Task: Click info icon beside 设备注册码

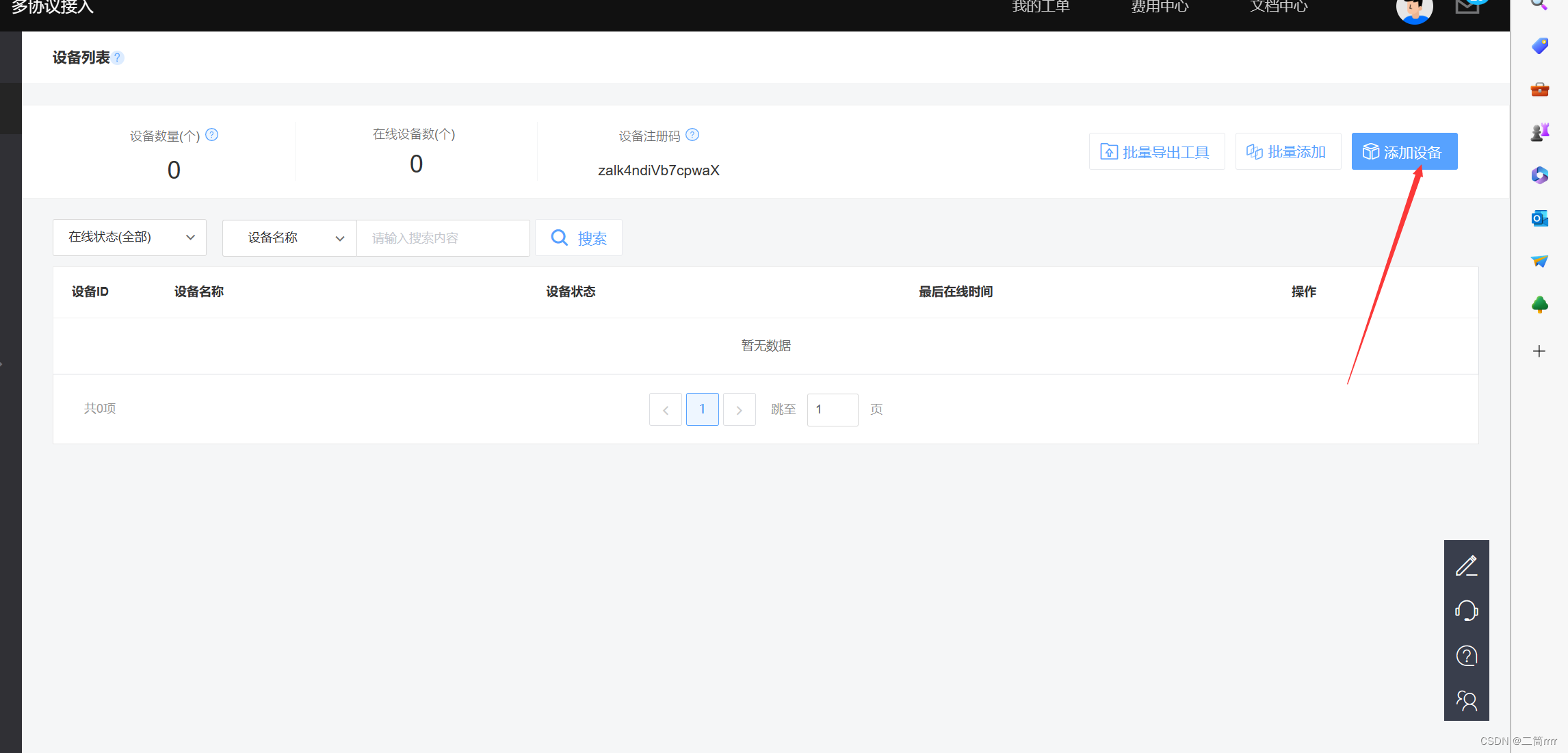Action: 692,135
